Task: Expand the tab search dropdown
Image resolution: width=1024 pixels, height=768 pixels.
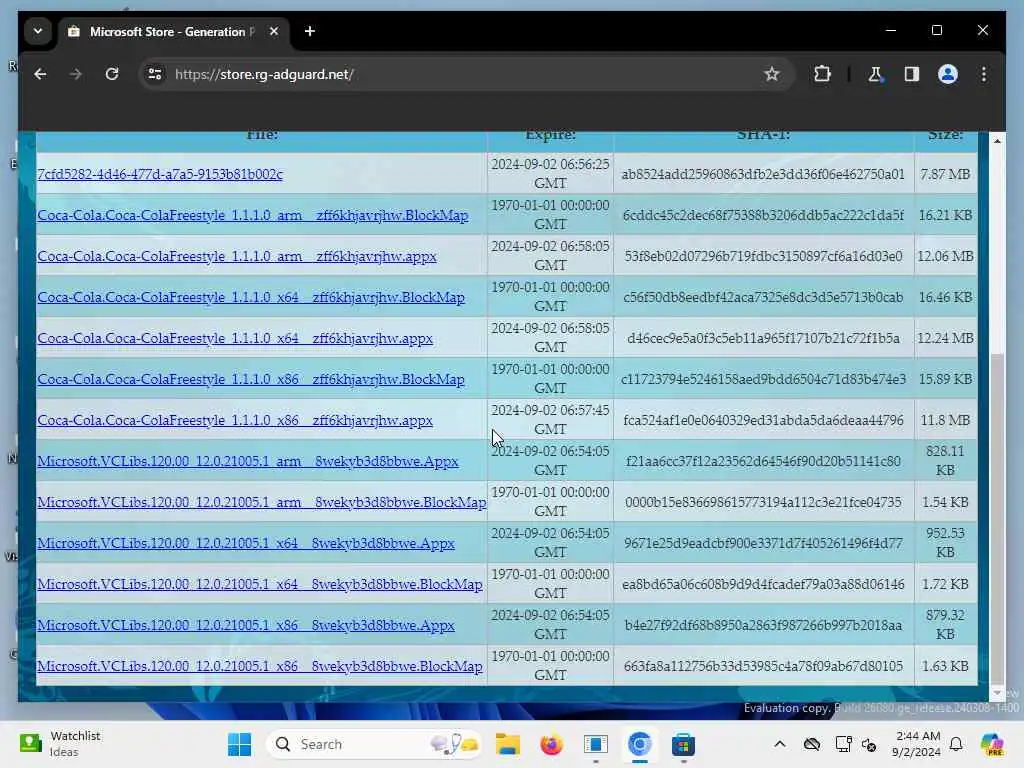Action: [38, 31]
